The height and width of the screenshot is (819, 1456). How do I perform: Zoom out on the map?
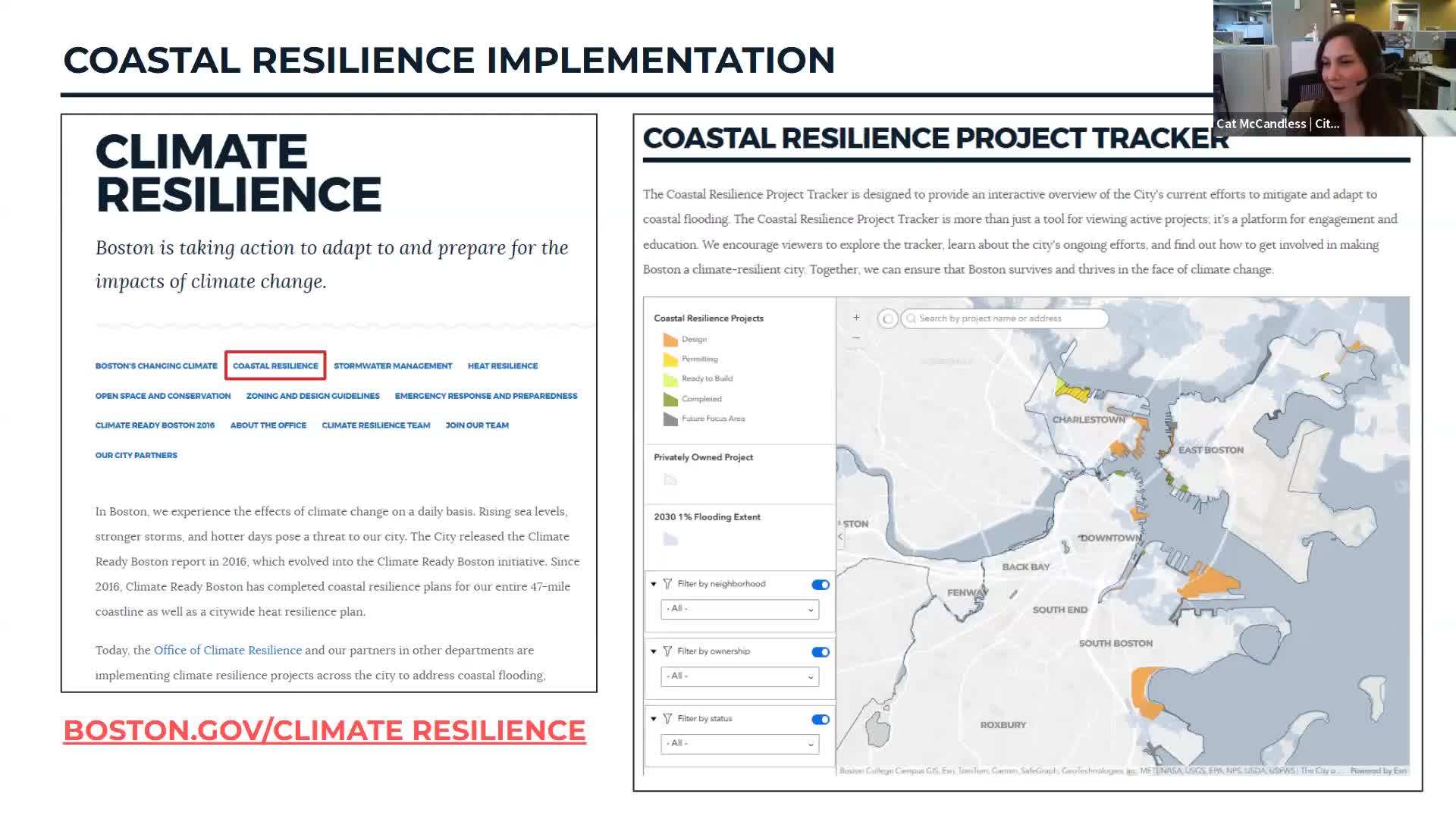(x=856, y=337)
